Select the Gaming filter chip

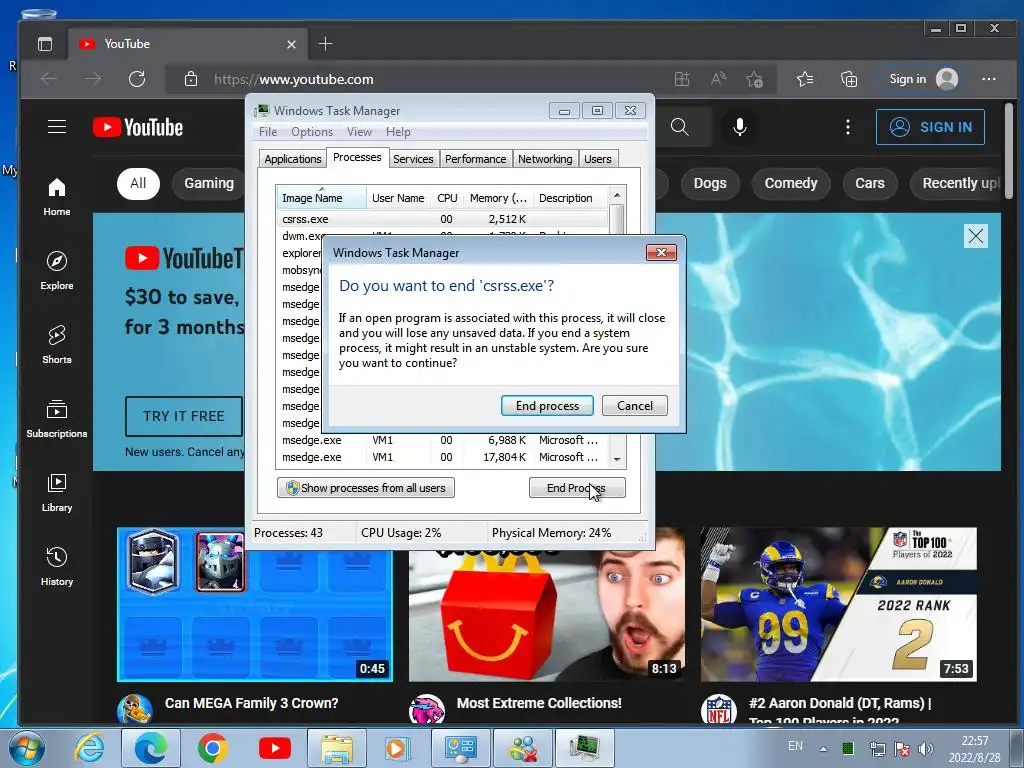[x=209, y=184]
